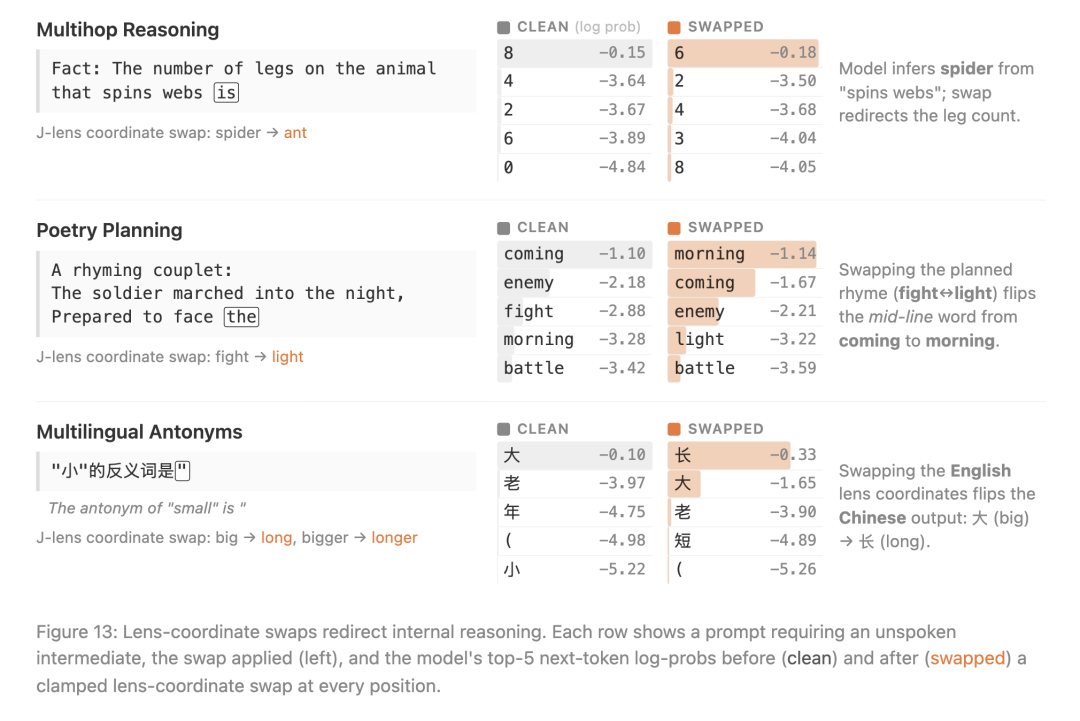Select the '6' row with -0.18 in SWAPPED
Screen dimensions: 1080x721
(744, 53)
